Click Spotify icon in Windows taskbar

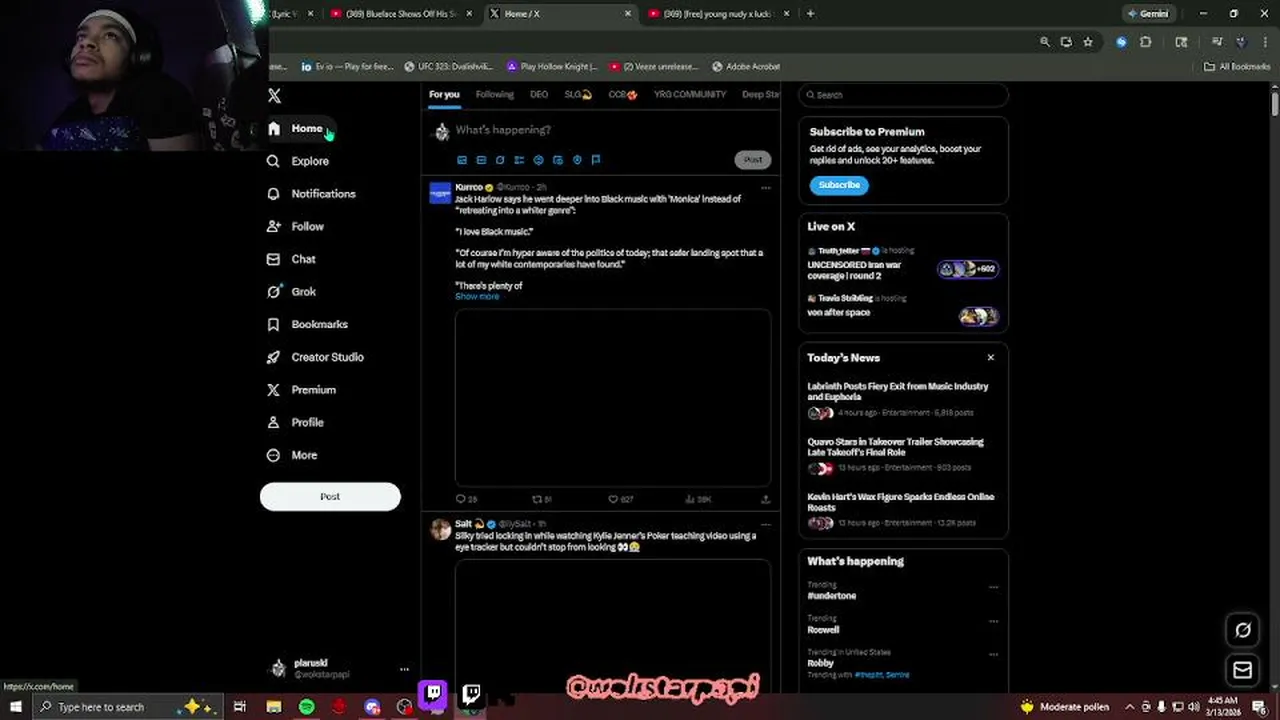(x=306, y=707)
